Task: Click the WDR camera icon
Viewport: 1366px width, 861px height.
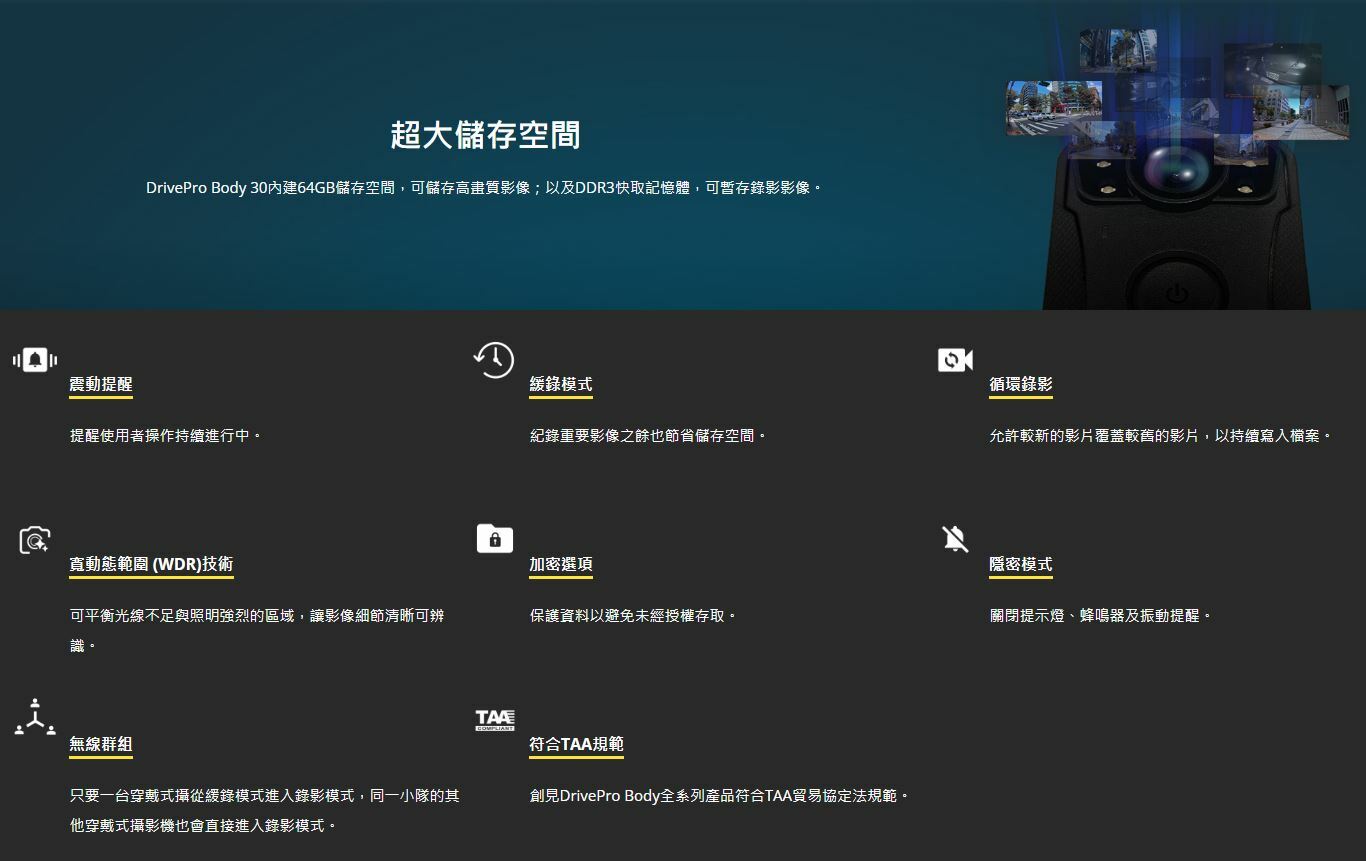Action: pyautogui.click(x=35, y=540)
